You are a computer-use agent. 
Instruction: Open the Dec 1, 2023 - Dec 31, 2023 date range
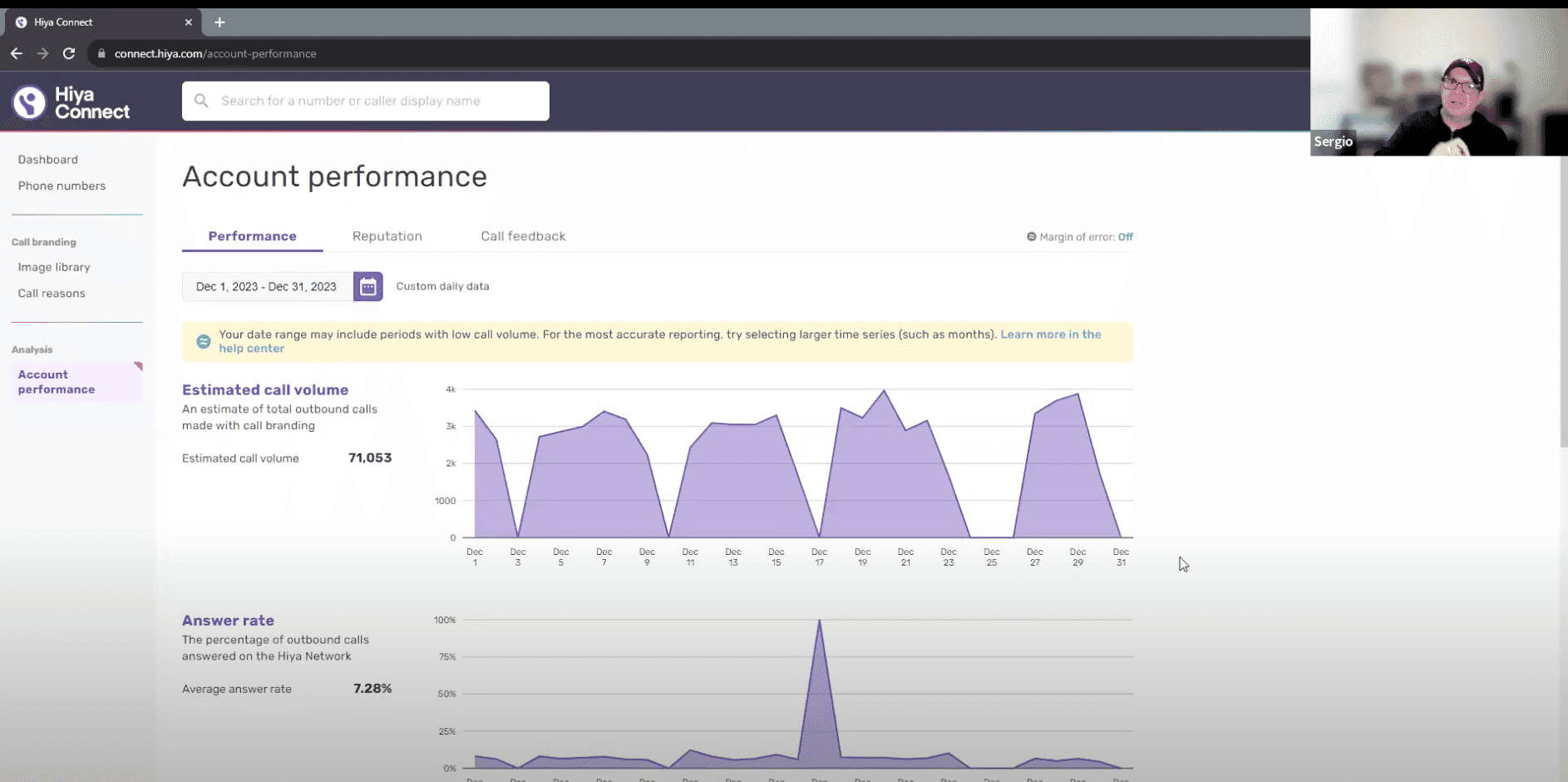[267, 287]
